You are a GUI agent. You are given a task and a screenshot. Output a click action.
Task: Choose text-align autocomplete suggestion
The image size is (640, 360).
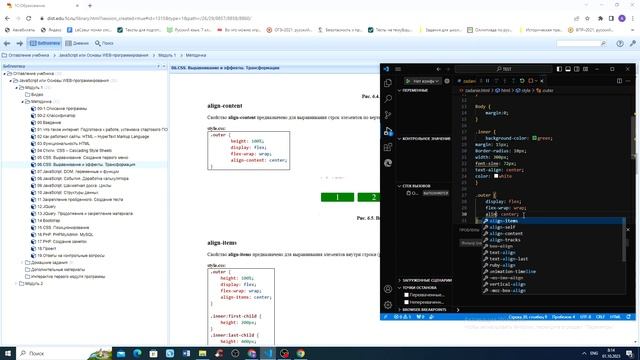point(553,253)
